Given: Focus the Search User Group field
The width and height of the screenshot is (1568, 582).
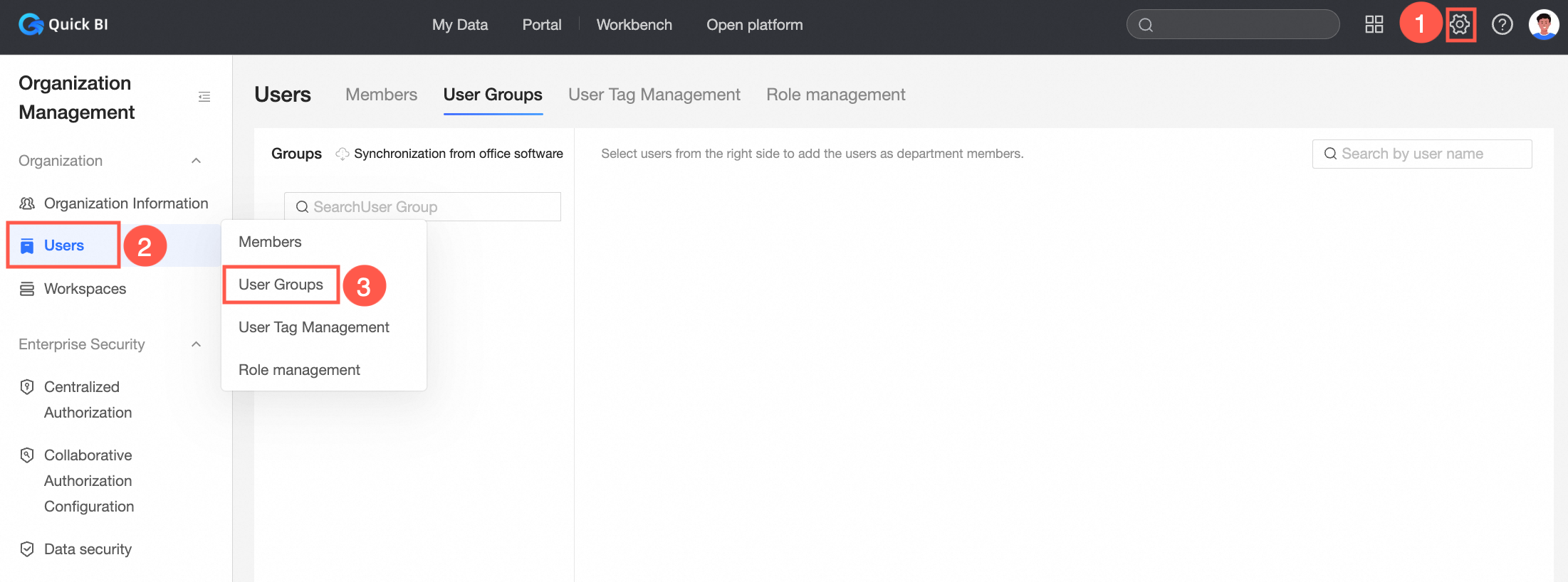Looking at the screenshot, I should 427,207.
